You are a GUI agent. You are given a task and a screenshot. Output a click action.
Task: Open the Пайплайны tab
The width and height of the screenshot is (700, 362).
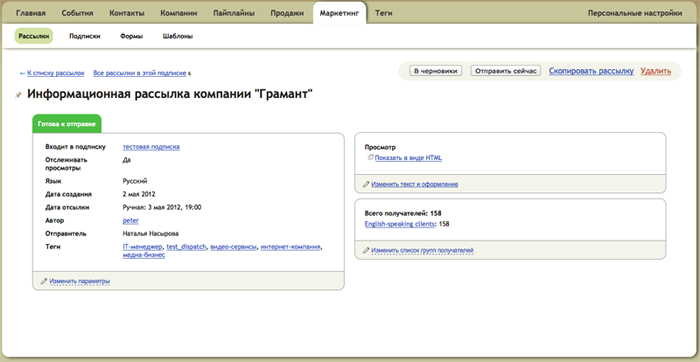coord(234,13)
